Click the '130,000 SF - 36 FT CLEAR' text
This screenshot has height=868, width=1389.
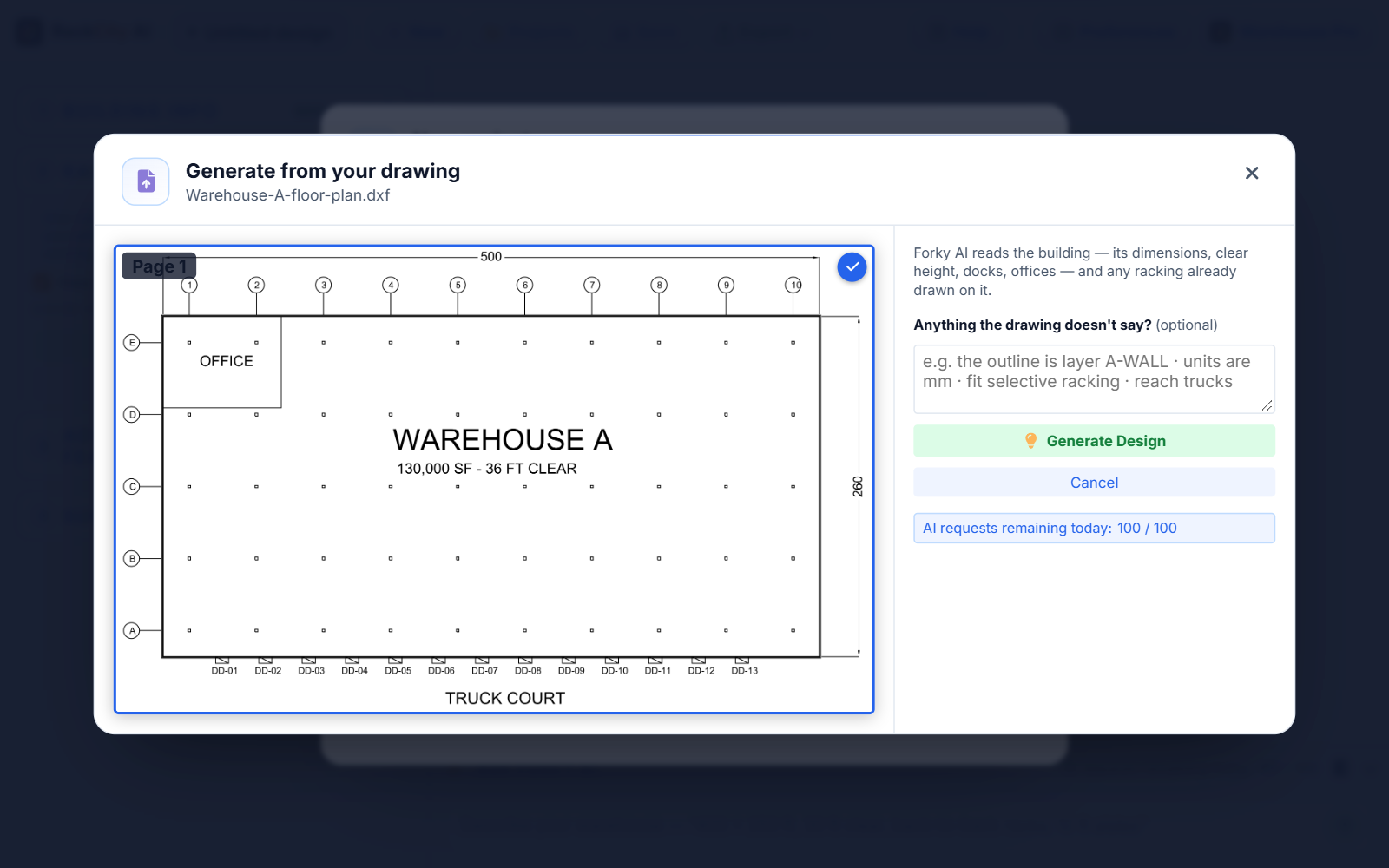click(x=487, y=469)
